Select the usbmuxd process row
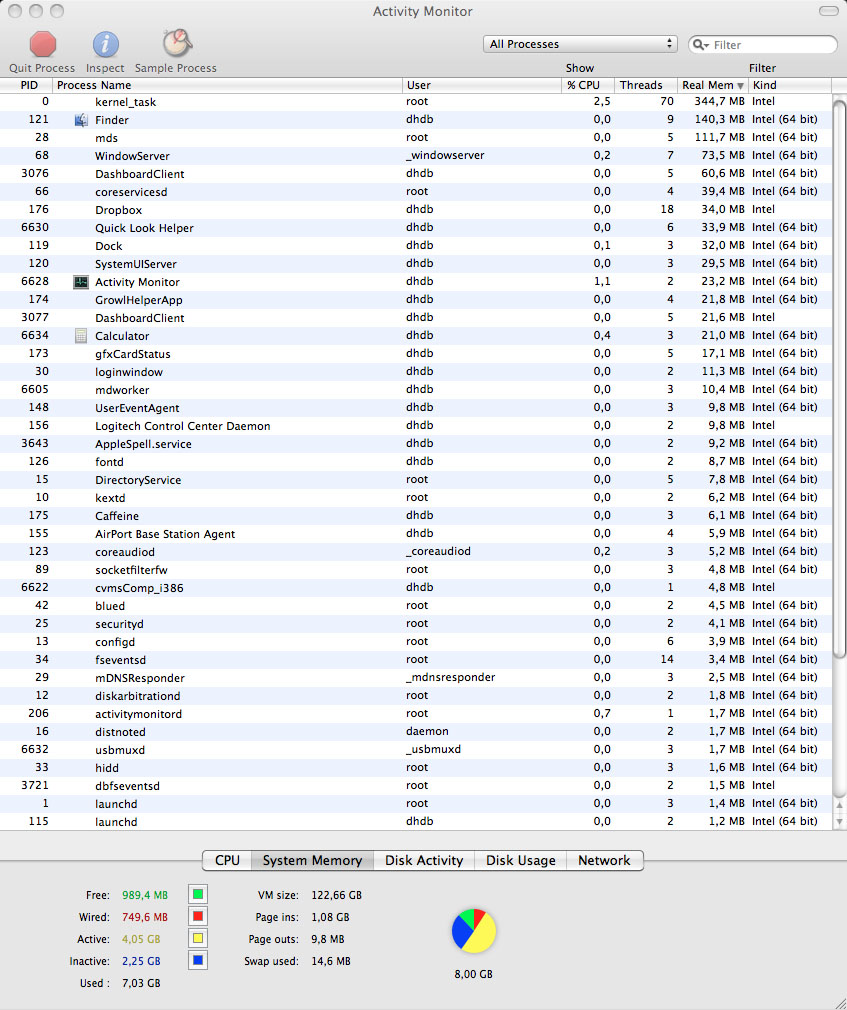847x1010 pixels. pyautogui.click(x=415, y=750)
